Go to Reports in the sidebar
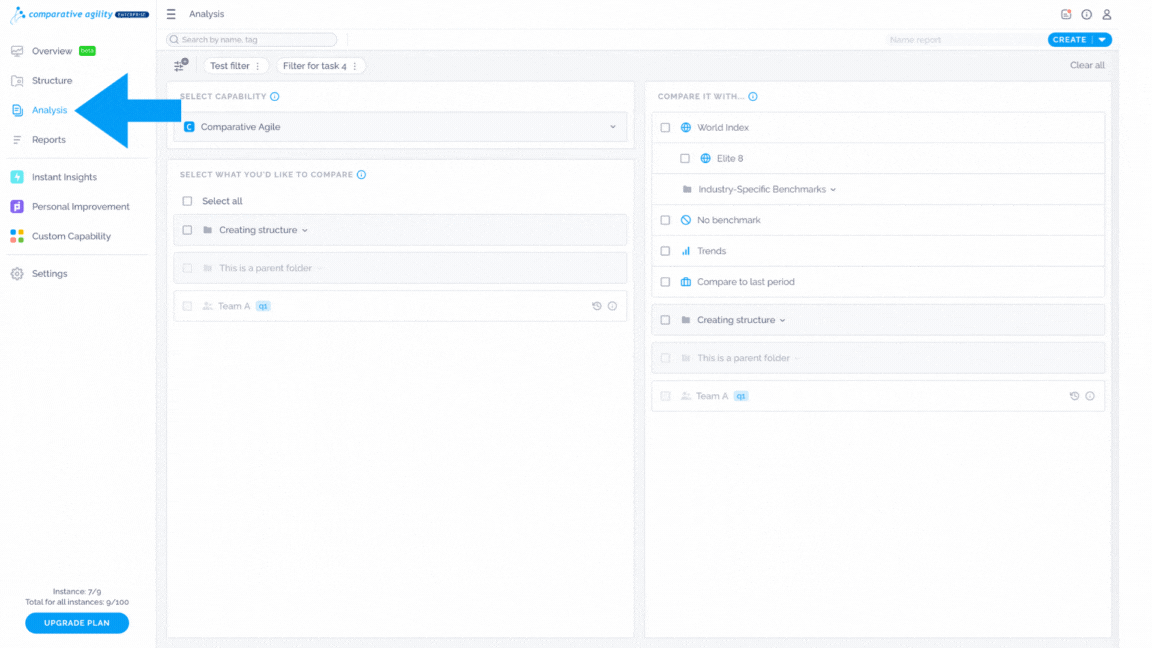Image resolution: width=1152 pixels, height=648 pixels. 48,140
